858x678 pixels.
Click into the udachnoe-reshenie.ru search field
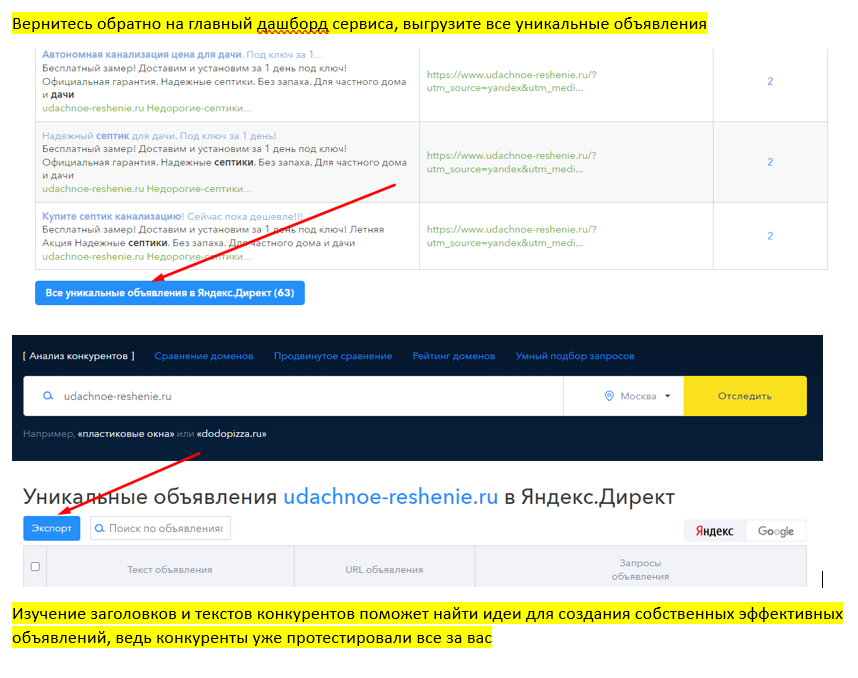[293, 396]
